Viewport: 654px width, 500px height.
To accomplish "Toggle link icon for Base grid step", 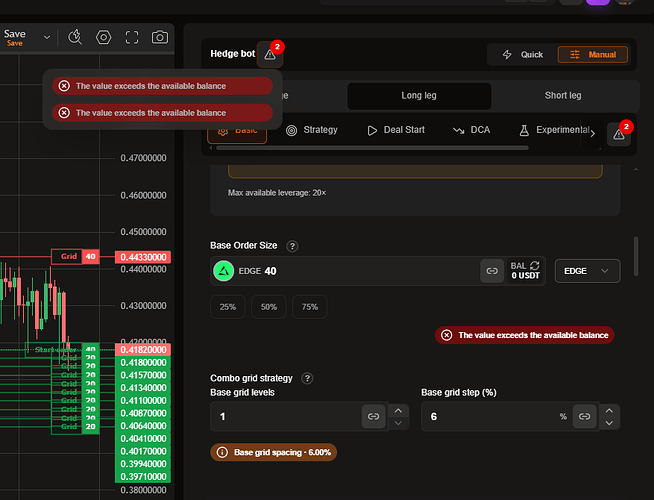I will 584,417.
